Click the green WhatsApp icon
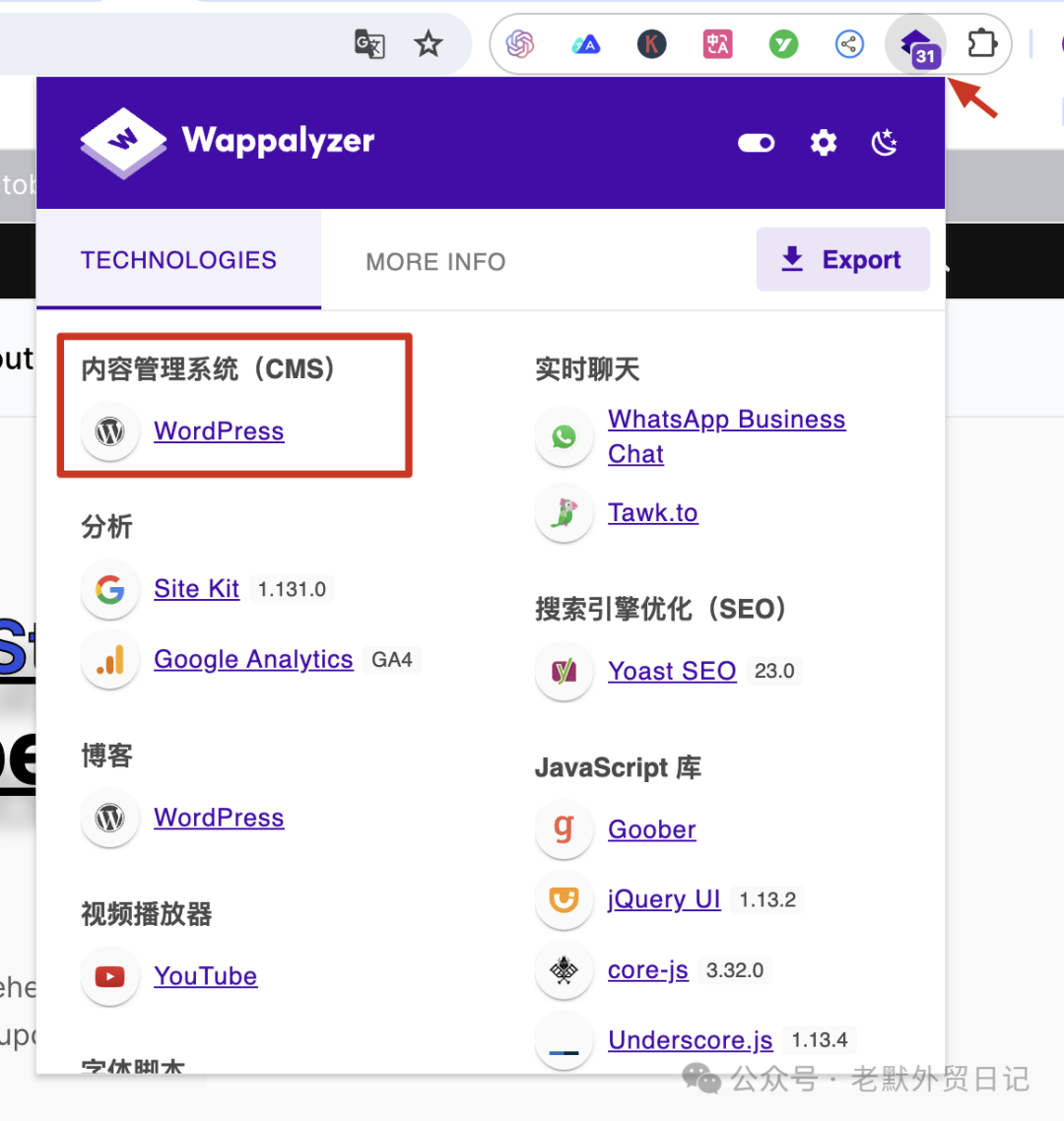 [x=565, y=436]
